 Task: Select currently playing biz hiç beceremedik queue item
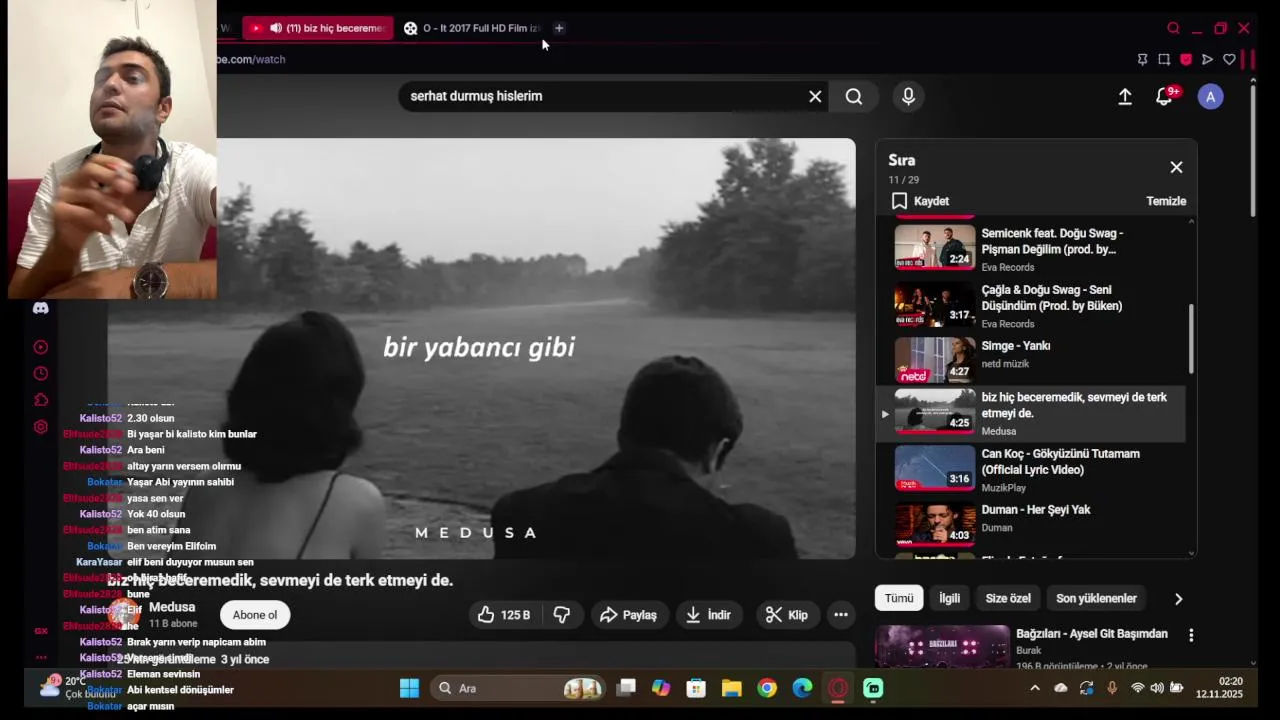click(x=1030, y=414)
